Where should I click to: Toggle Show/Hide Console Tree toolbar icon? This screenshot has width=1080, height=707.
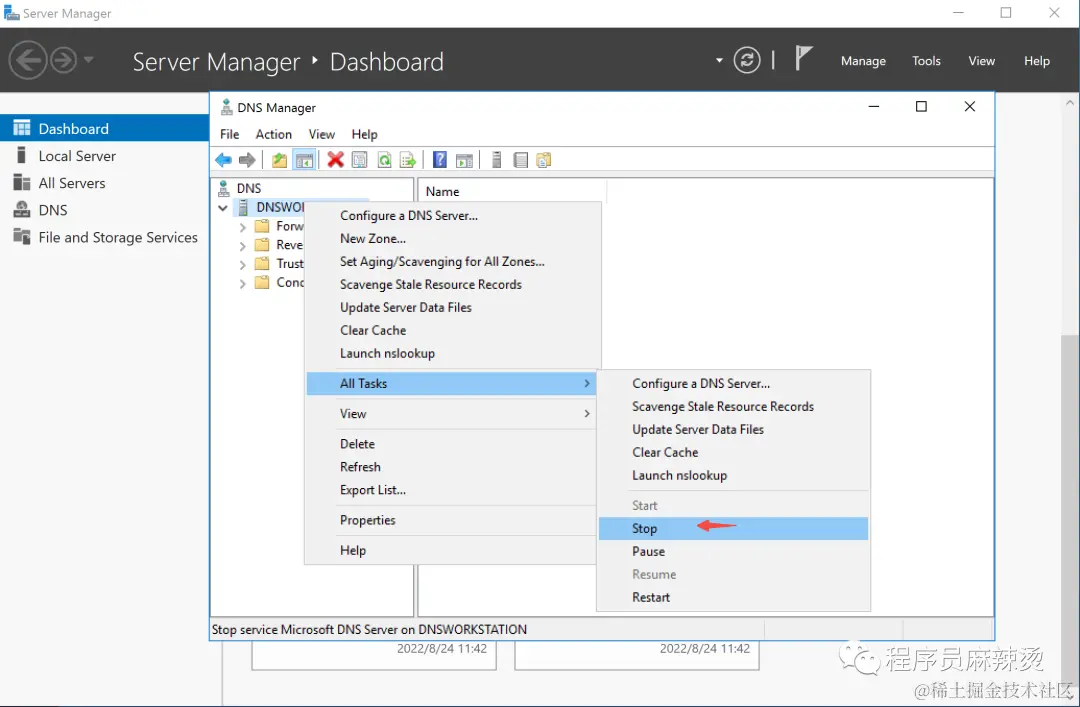click(304, 160)
